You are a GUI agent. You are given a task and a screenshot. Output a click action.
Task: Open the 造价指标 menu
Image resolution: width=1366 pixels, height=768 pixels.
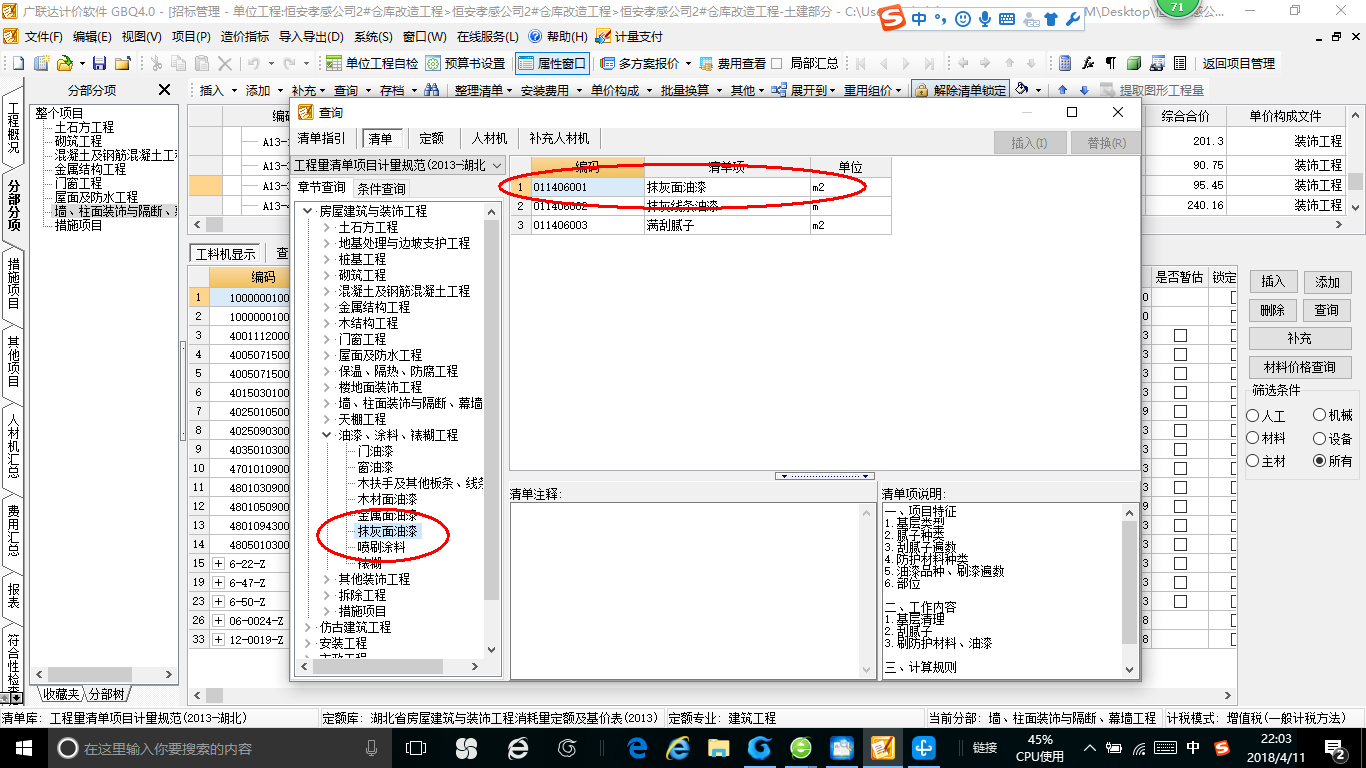coord(244,36)
